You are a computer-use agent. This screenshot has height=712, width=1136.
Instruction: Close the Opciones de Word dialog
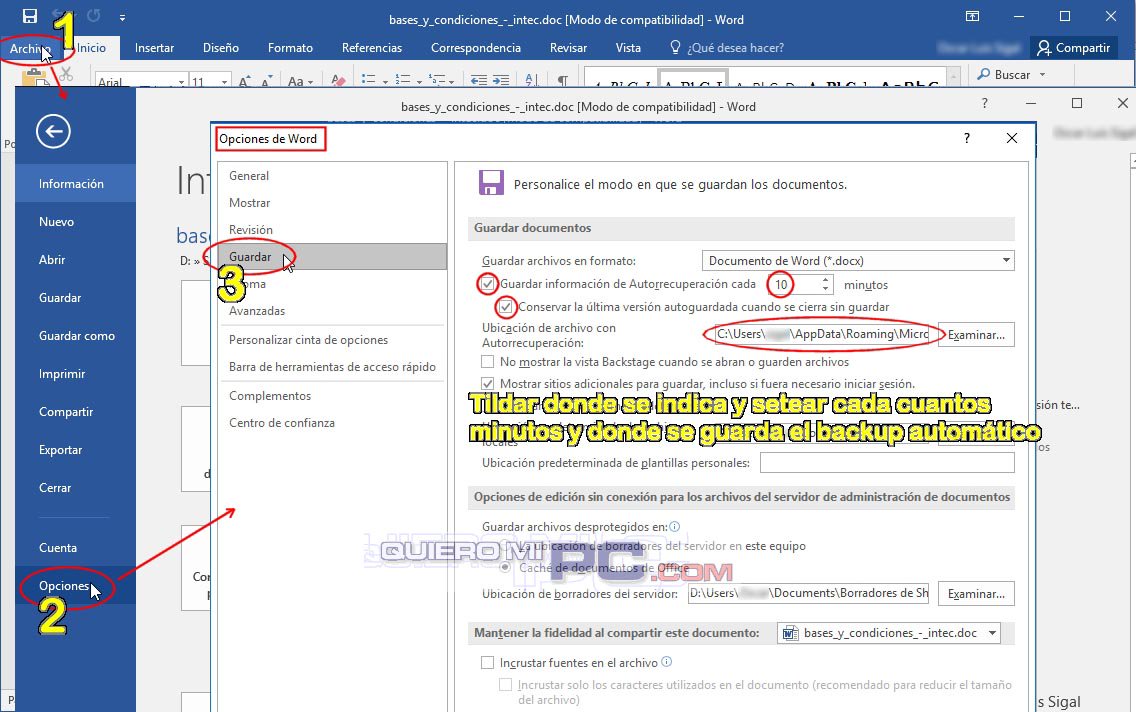coord(1012,138)
